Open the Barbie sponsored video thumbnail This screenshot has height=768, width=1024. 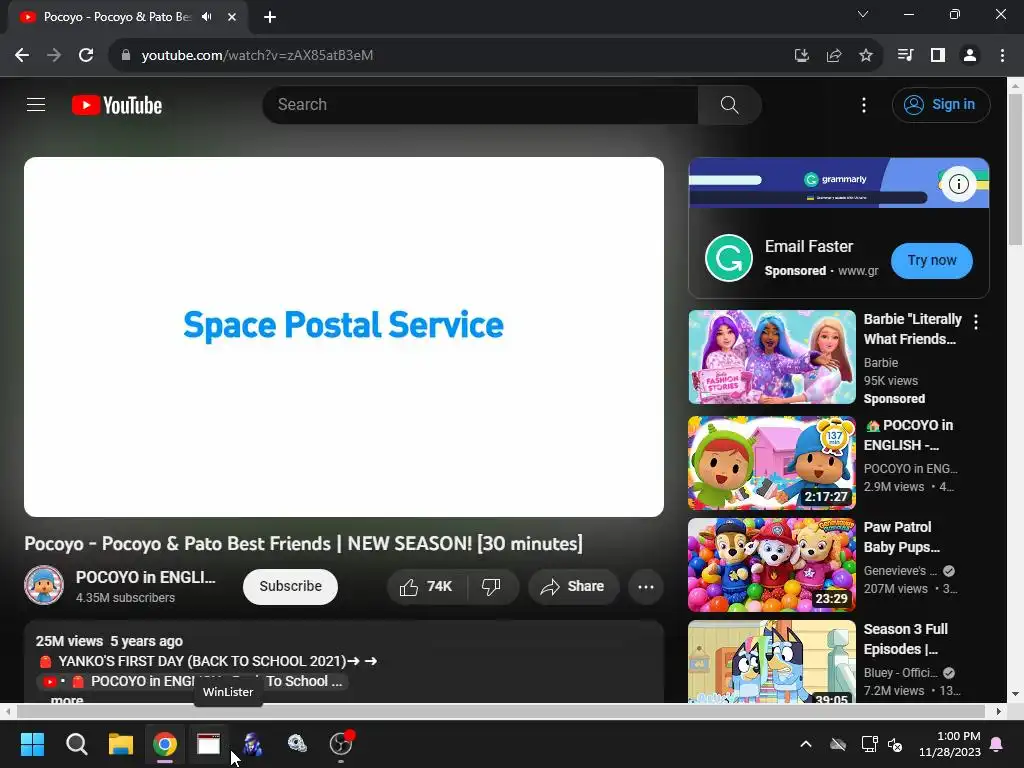pos(772,357)
